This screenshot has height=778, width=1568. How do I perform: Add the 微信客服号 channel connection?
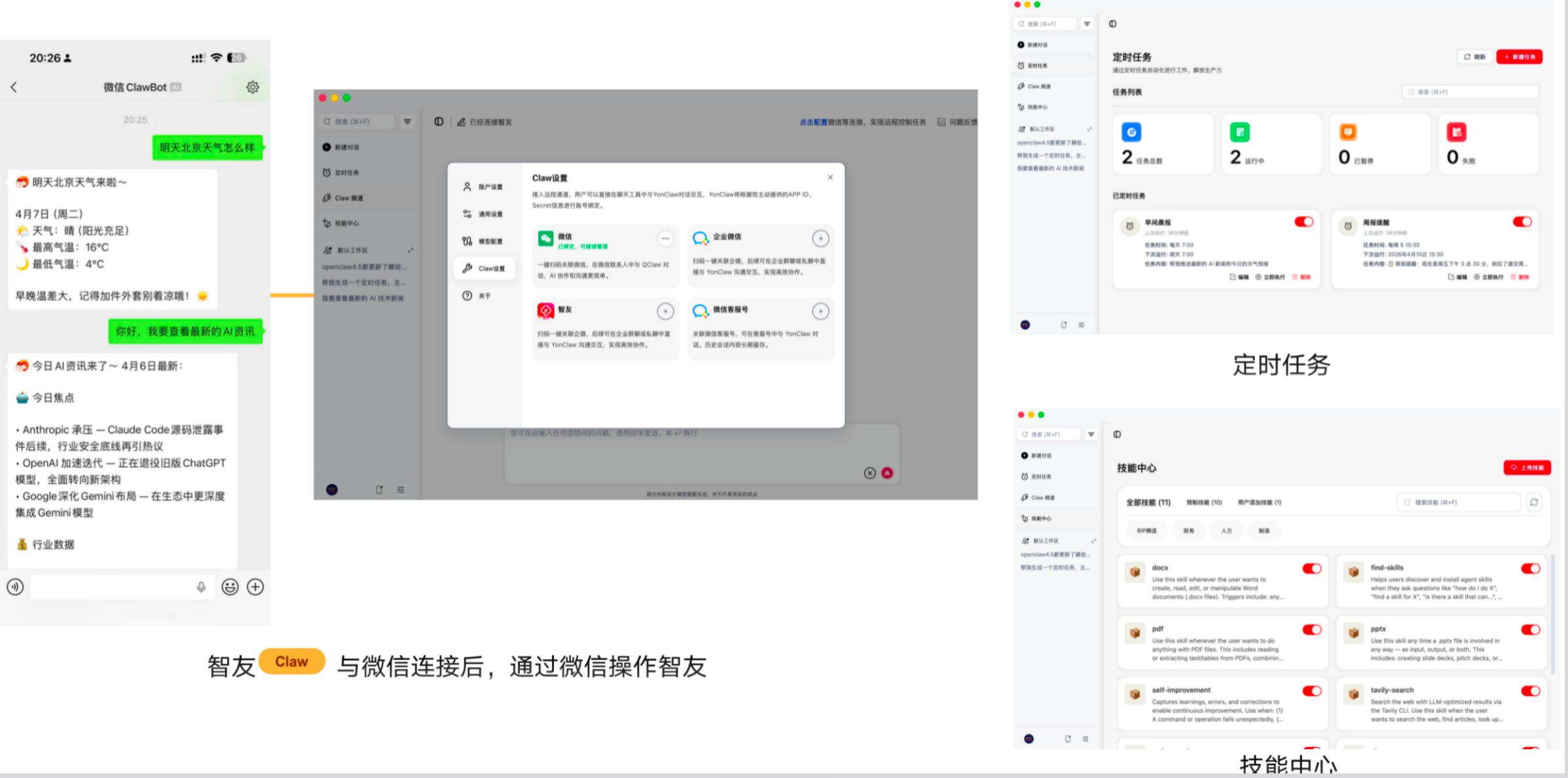(820, 311)
